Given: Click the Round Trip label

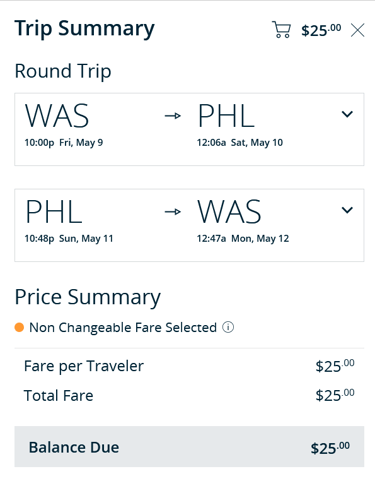Looking at the screenshot, I should click(63, 71).
